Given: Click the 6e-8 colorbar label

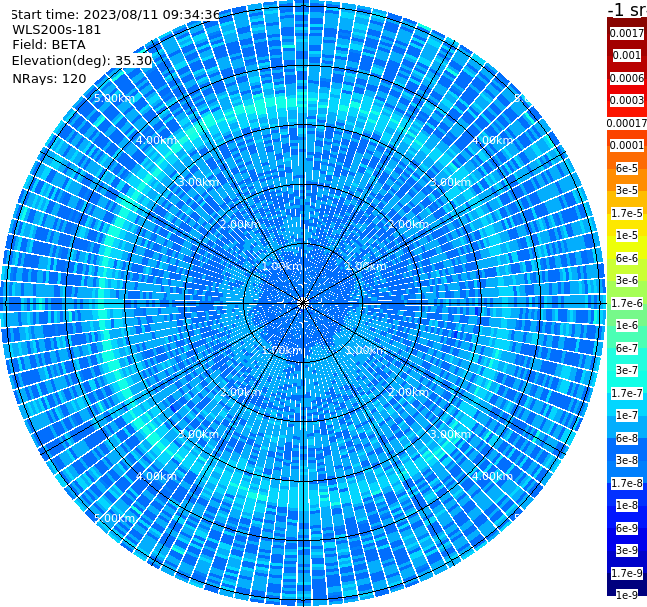Looking at the screenshot, I should tap(627, 438).
